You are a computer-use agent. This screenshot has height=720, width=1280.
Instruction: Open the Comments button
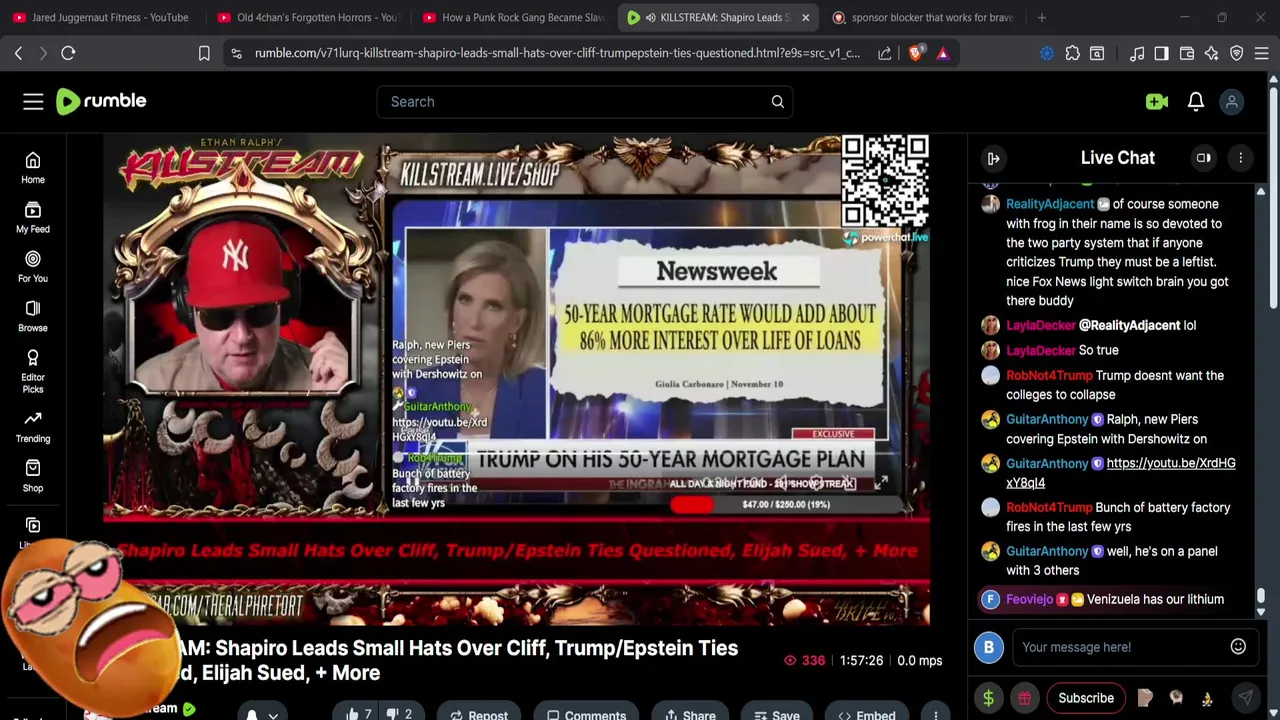tap(587, 714)
